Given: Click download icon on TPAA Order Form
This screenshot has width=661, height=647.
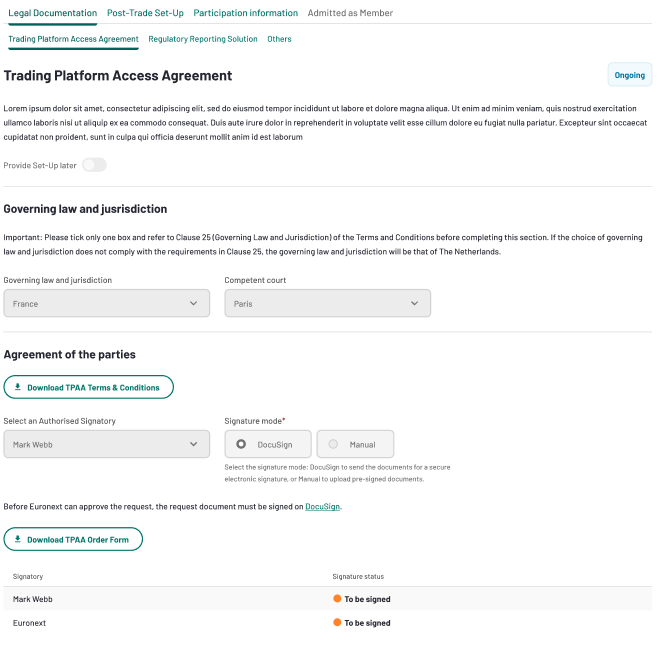Looking at the screenshot, I should tap(18, 539).
